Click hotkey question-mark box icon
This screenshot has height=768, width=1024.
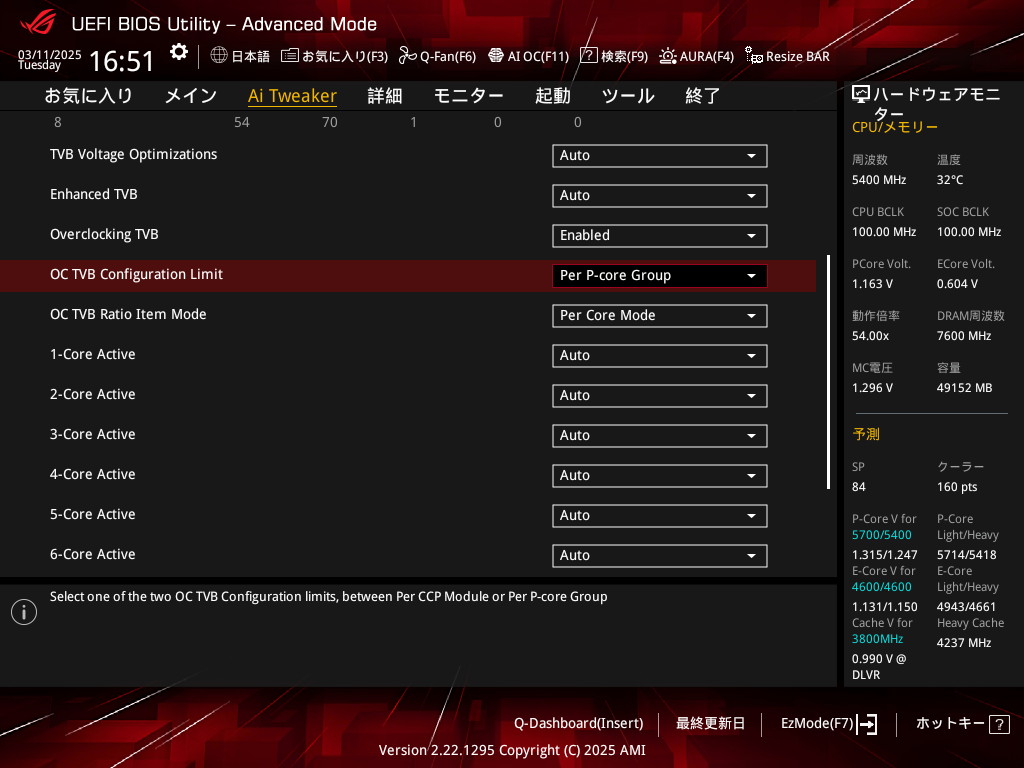tap(999, 724)
